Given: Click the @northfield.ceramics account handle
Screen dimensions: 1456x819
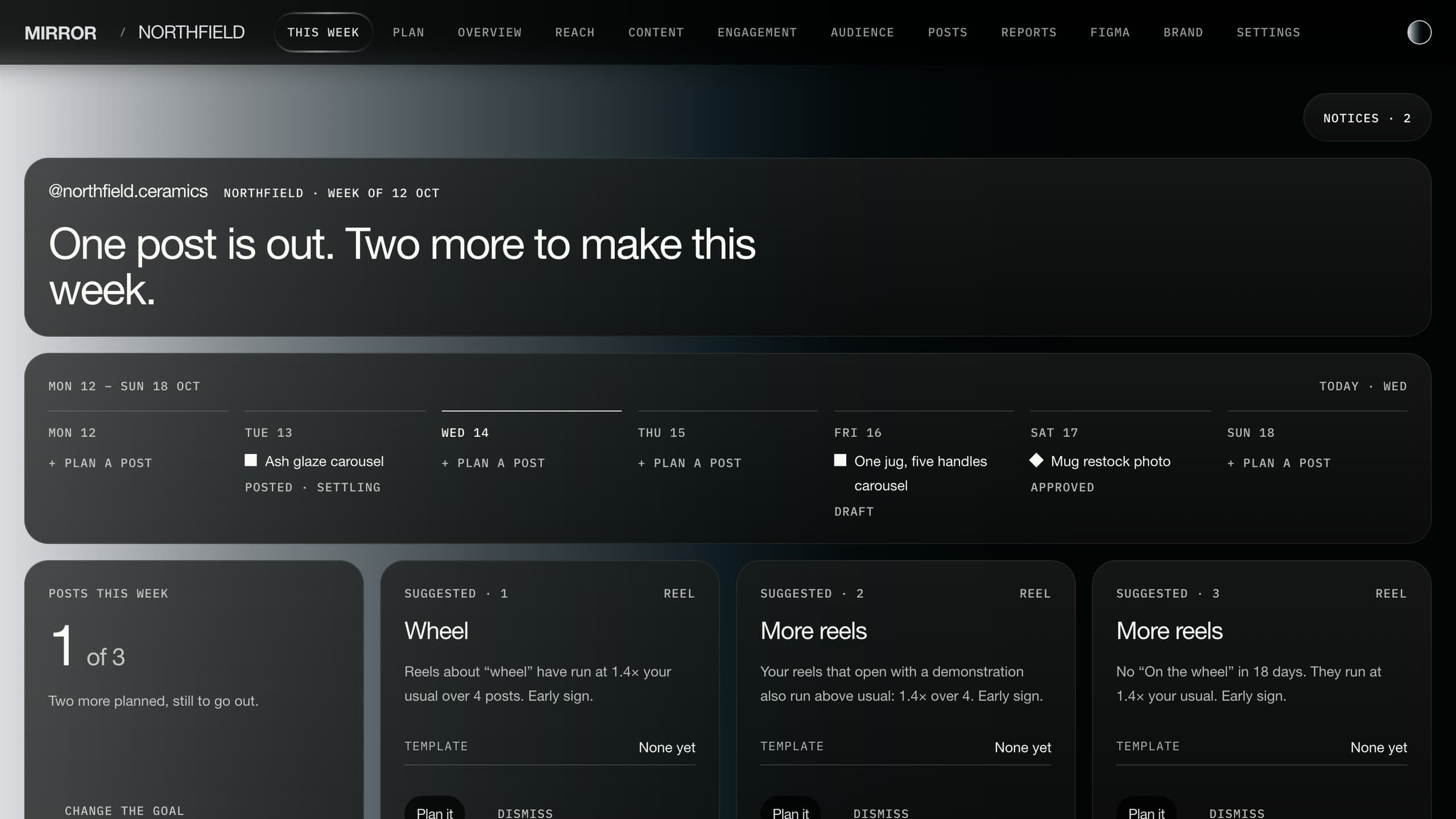Looking at the screenshot, I should [x=128, y=191].
